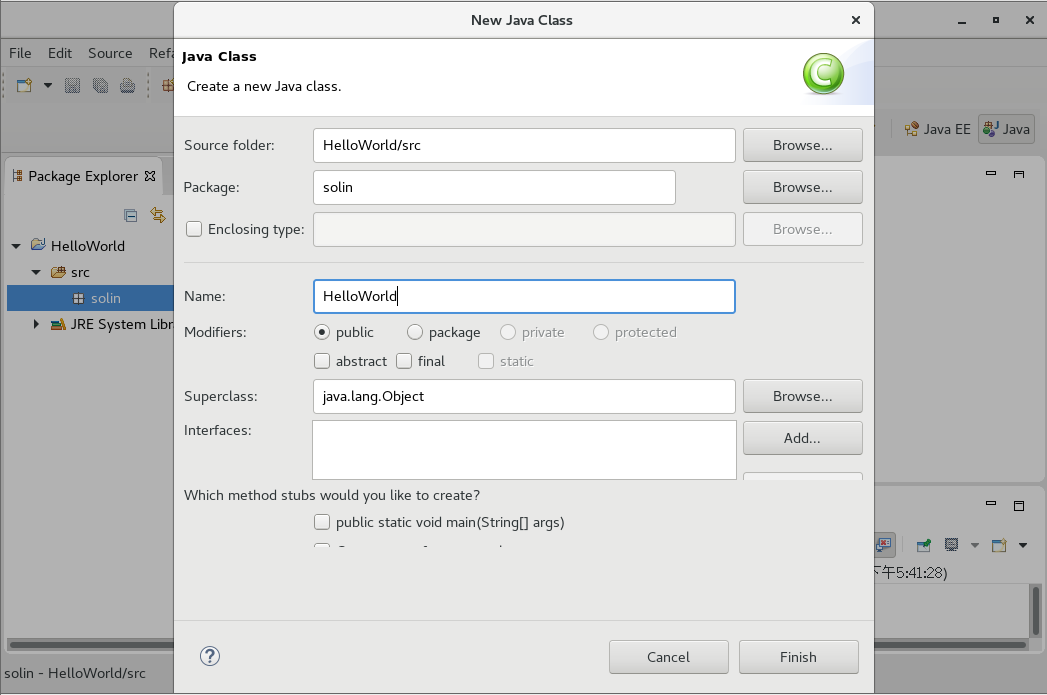Collapse all in Package Explorer

[130, 215]
